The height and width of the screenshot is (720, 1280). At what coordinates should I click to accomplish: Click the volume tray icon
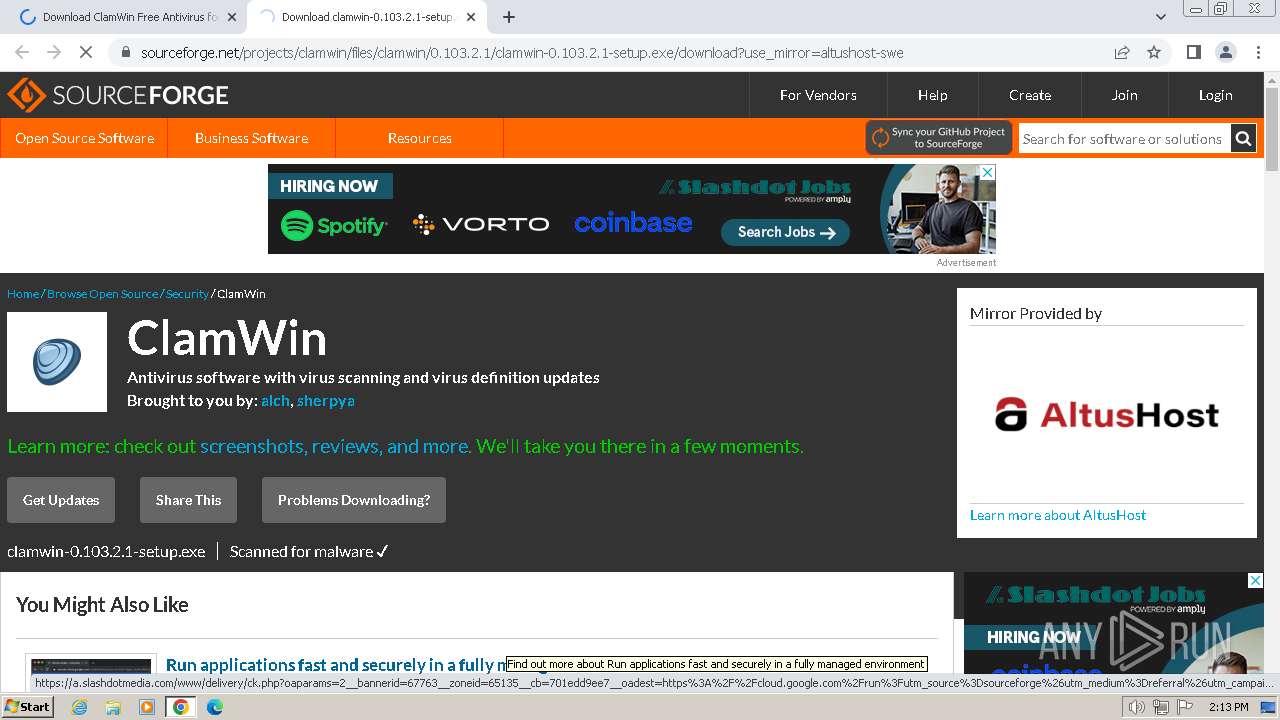pyautogui.click(x=1137, y=707)
